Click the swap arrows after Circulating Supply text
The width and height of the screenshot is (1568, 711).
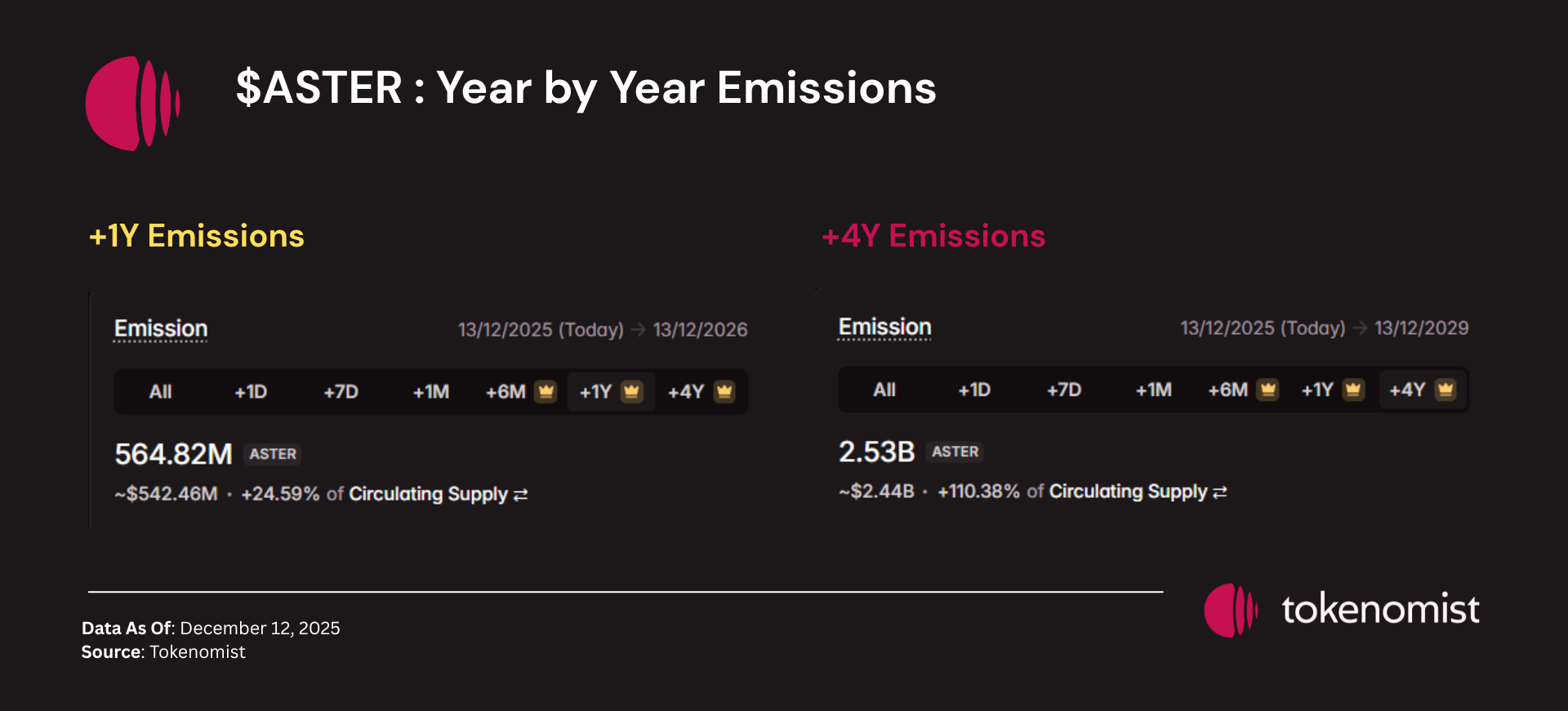pos(520,494)
